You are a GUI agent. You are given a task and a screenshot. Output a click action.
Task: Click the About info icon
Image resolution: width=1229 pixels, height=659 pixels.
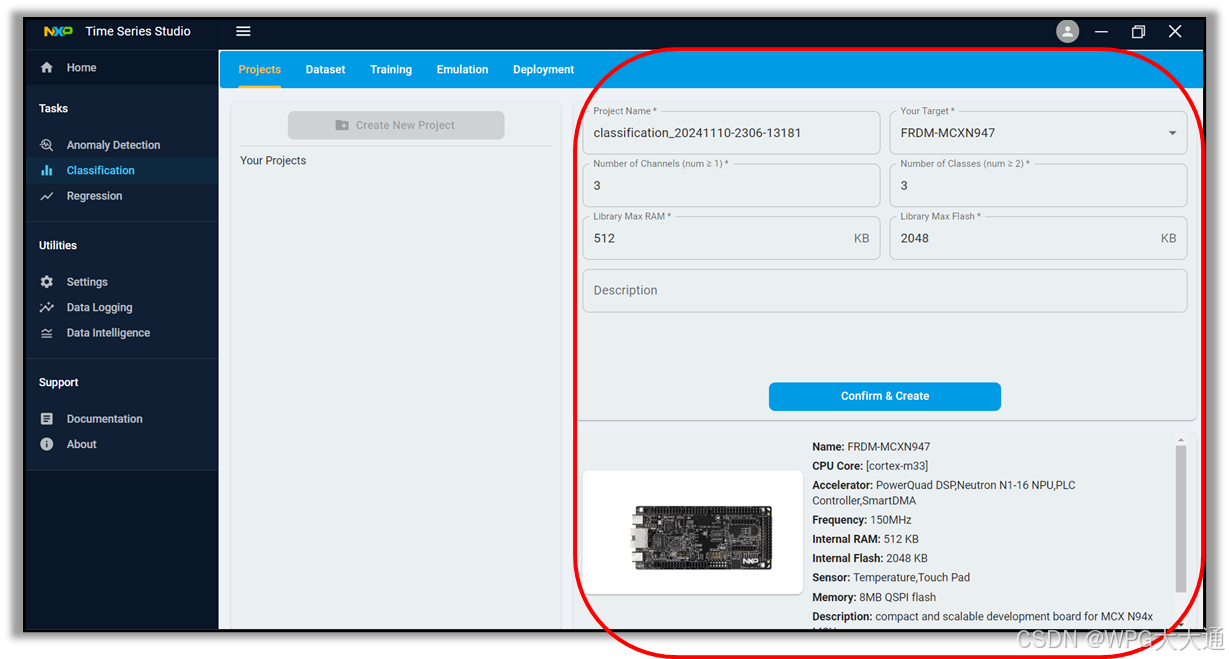pos(46,444)
